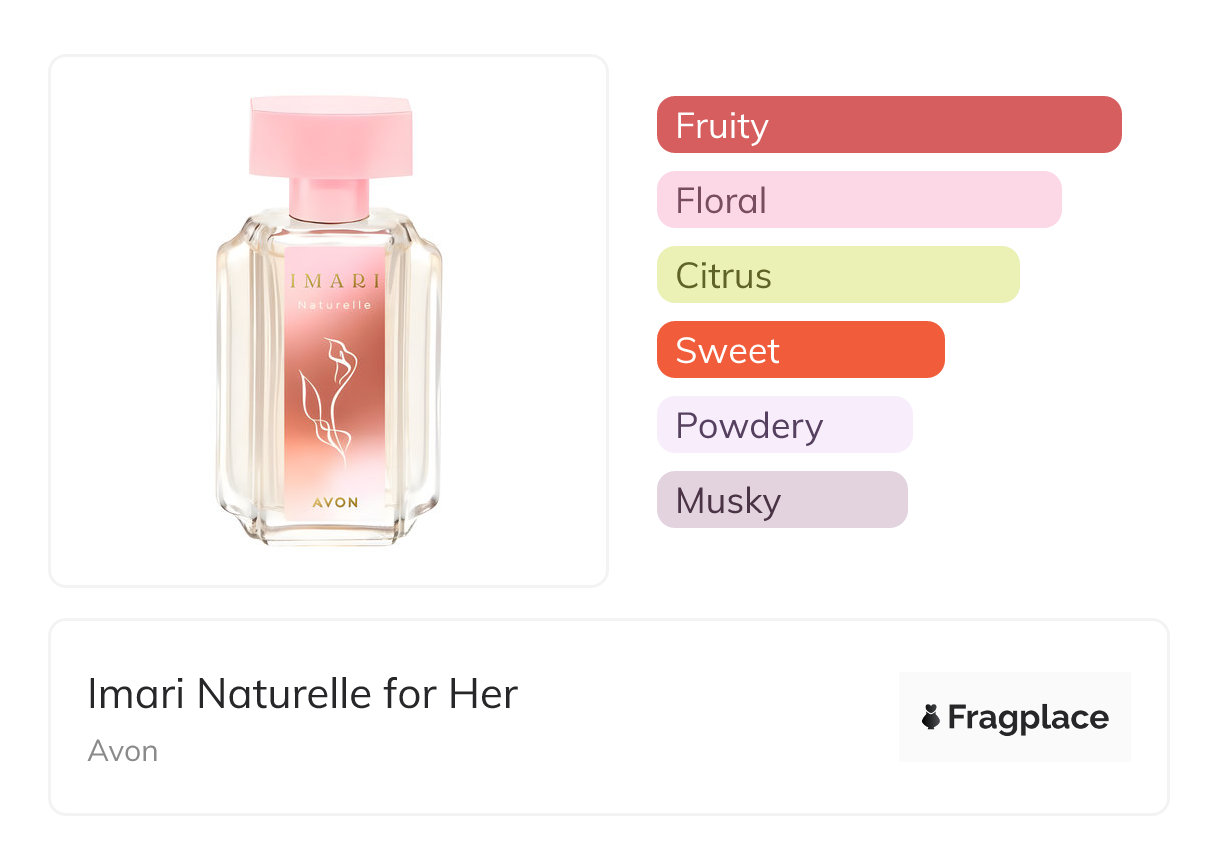
Task: Select the Fruity accord bar
Action: click(888, 125)
